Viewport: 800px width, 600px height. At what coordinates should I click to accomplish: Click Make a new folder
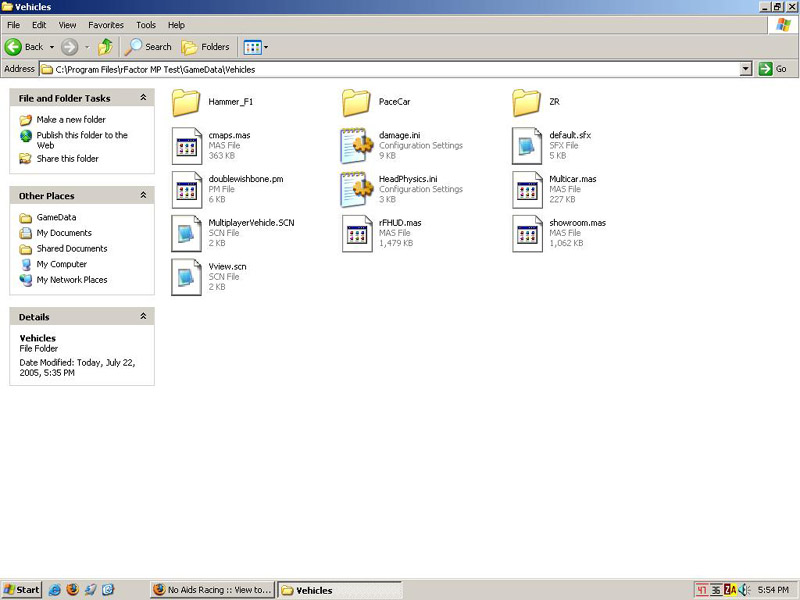click(71, 119)
